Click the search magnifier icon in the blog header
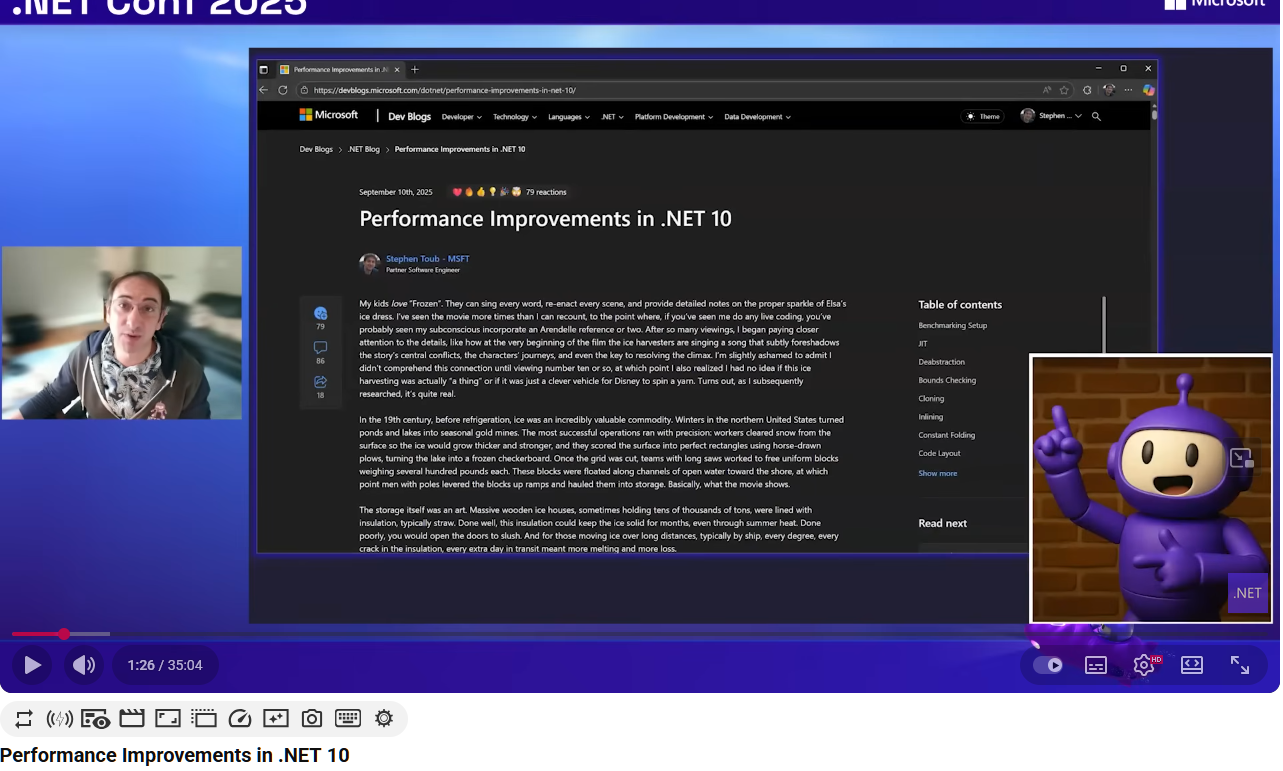Viewport: 1283px width, 771px height. [x=1096, y=117]
